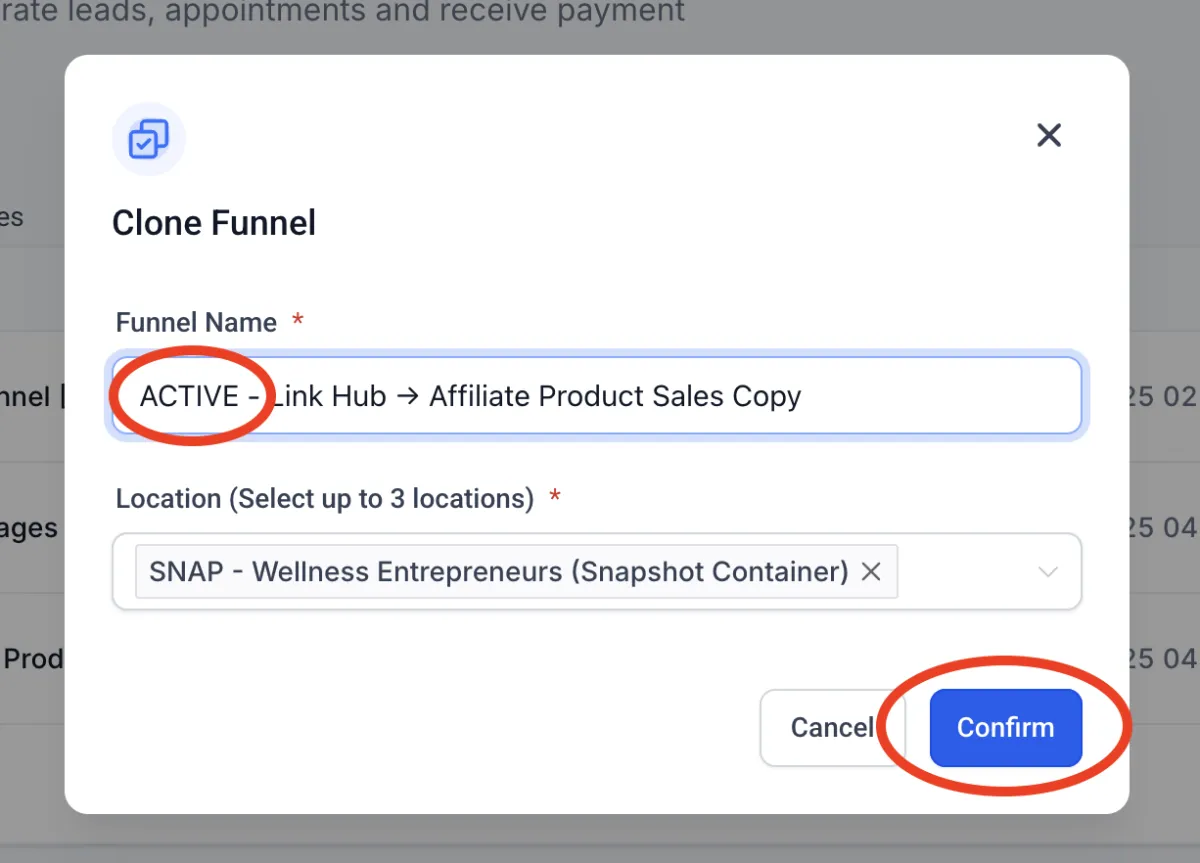1200x863 pixels.
Task: Place cursor at end of 'Sales Copy' text
Action: 802,397
